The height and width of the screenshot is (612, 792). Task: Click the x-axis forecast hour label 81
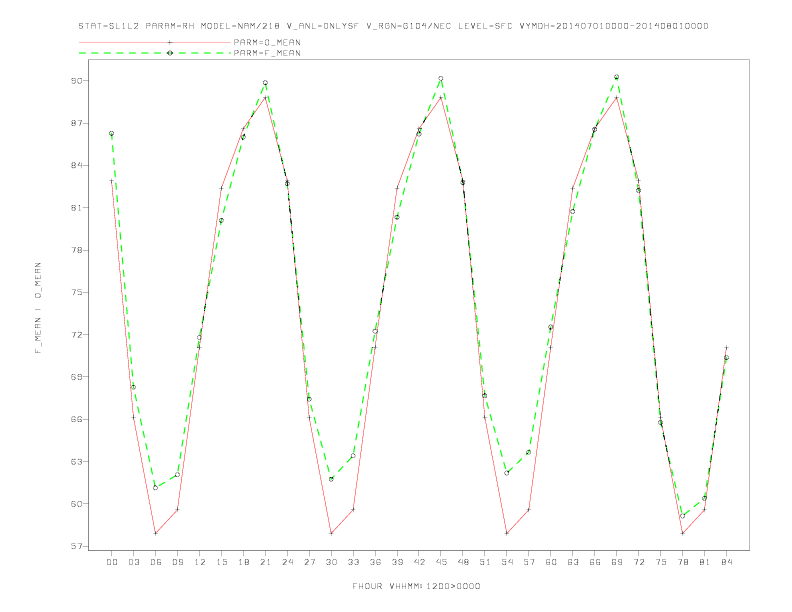(x=705, y=562)
